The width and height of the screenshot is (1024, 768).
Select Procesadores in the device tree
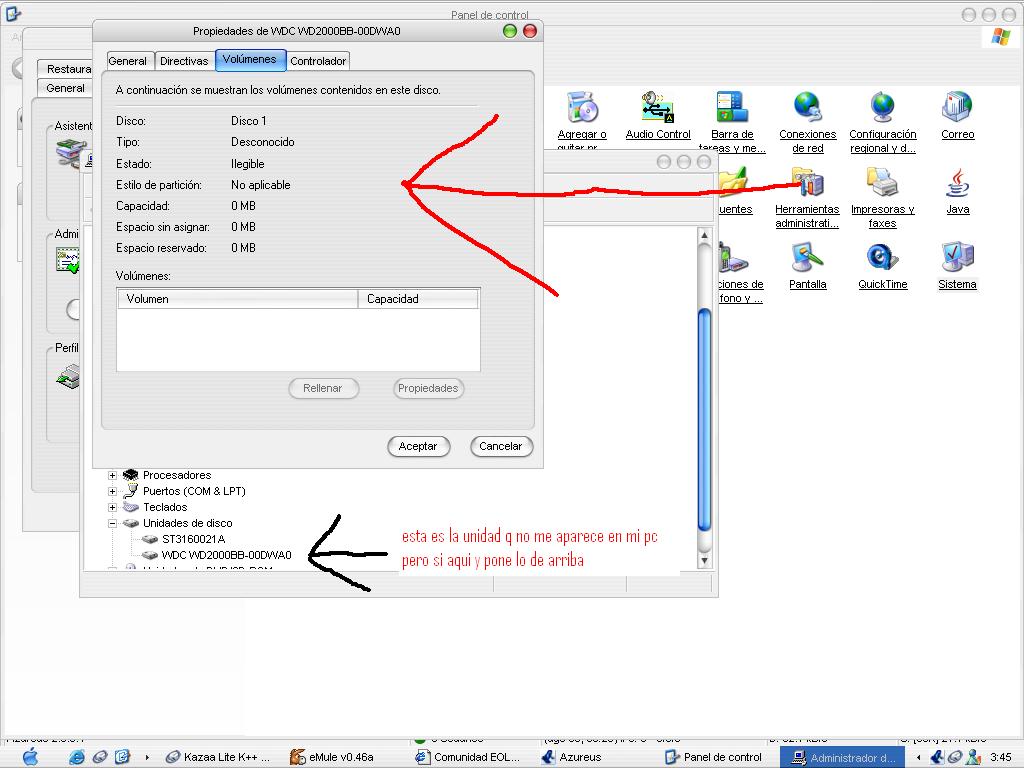pyautogui.click(x=177, y=475)
